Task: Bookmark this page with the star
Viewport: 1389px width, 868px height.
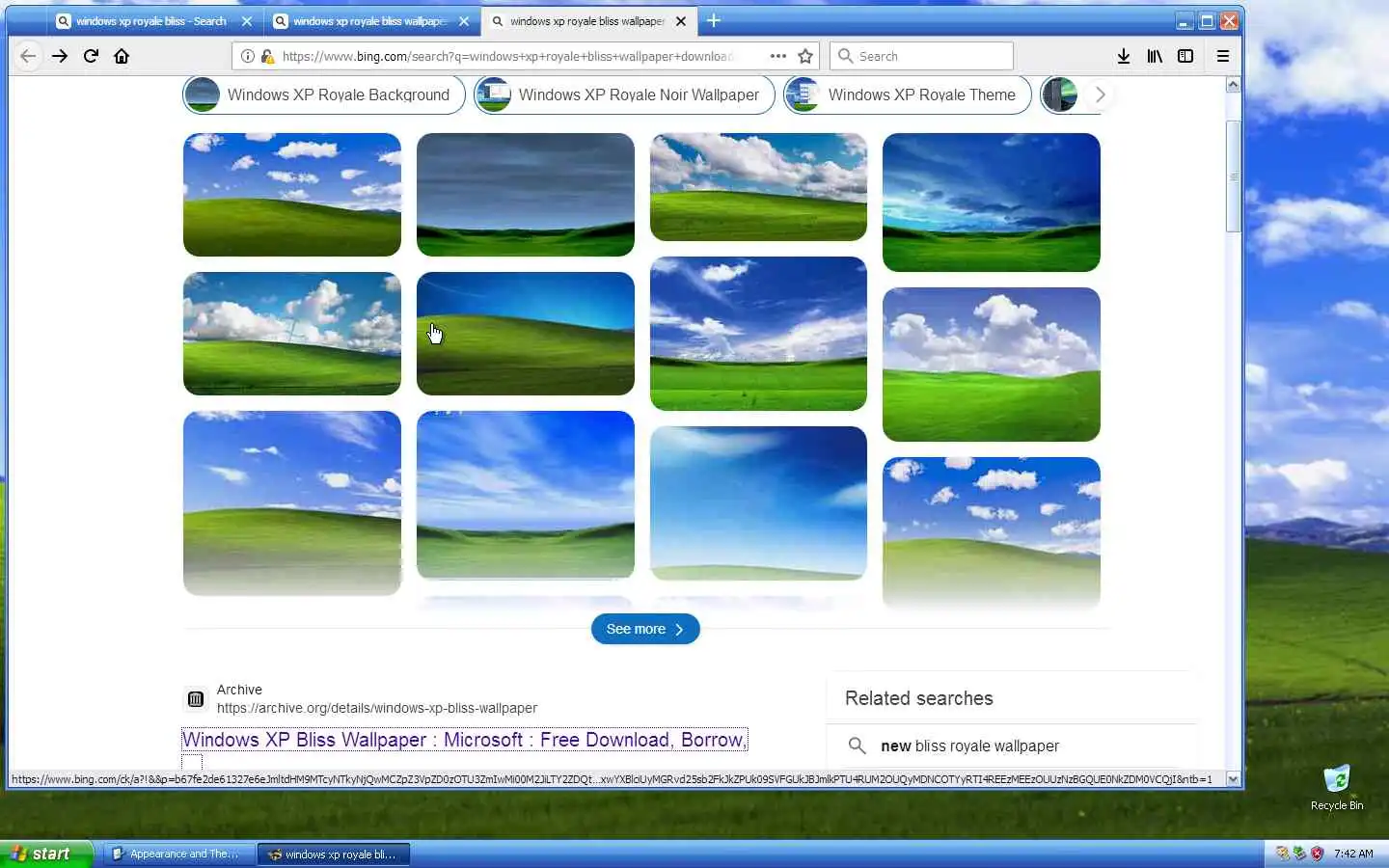Action: pyautogui.click(x=805, y=56)
